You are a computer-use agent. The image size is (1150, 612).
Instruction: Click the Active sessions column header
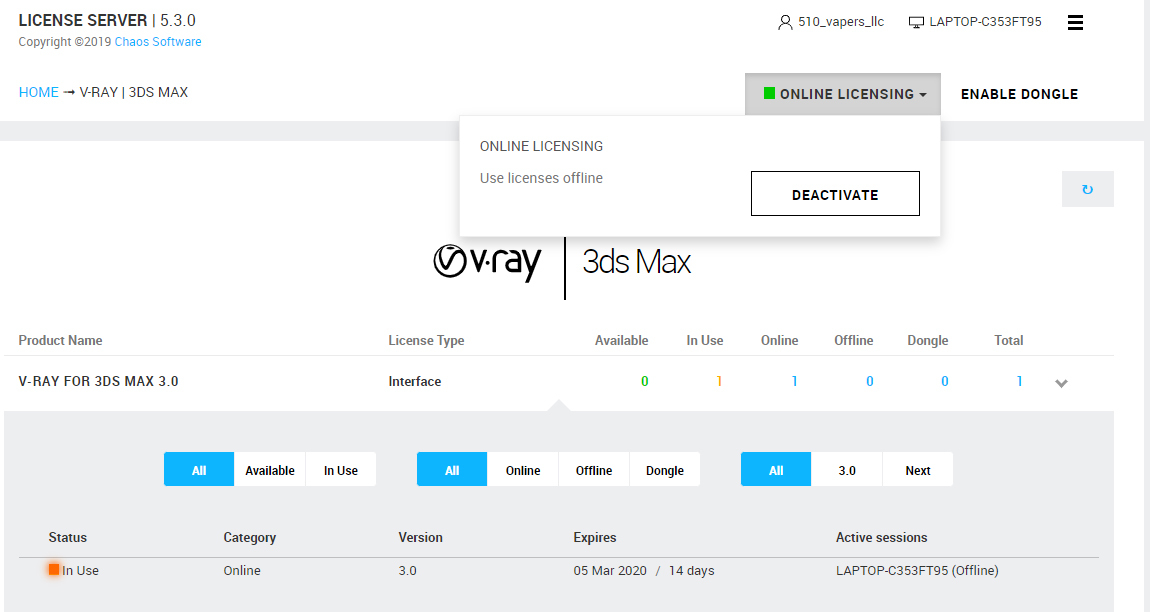882,537
